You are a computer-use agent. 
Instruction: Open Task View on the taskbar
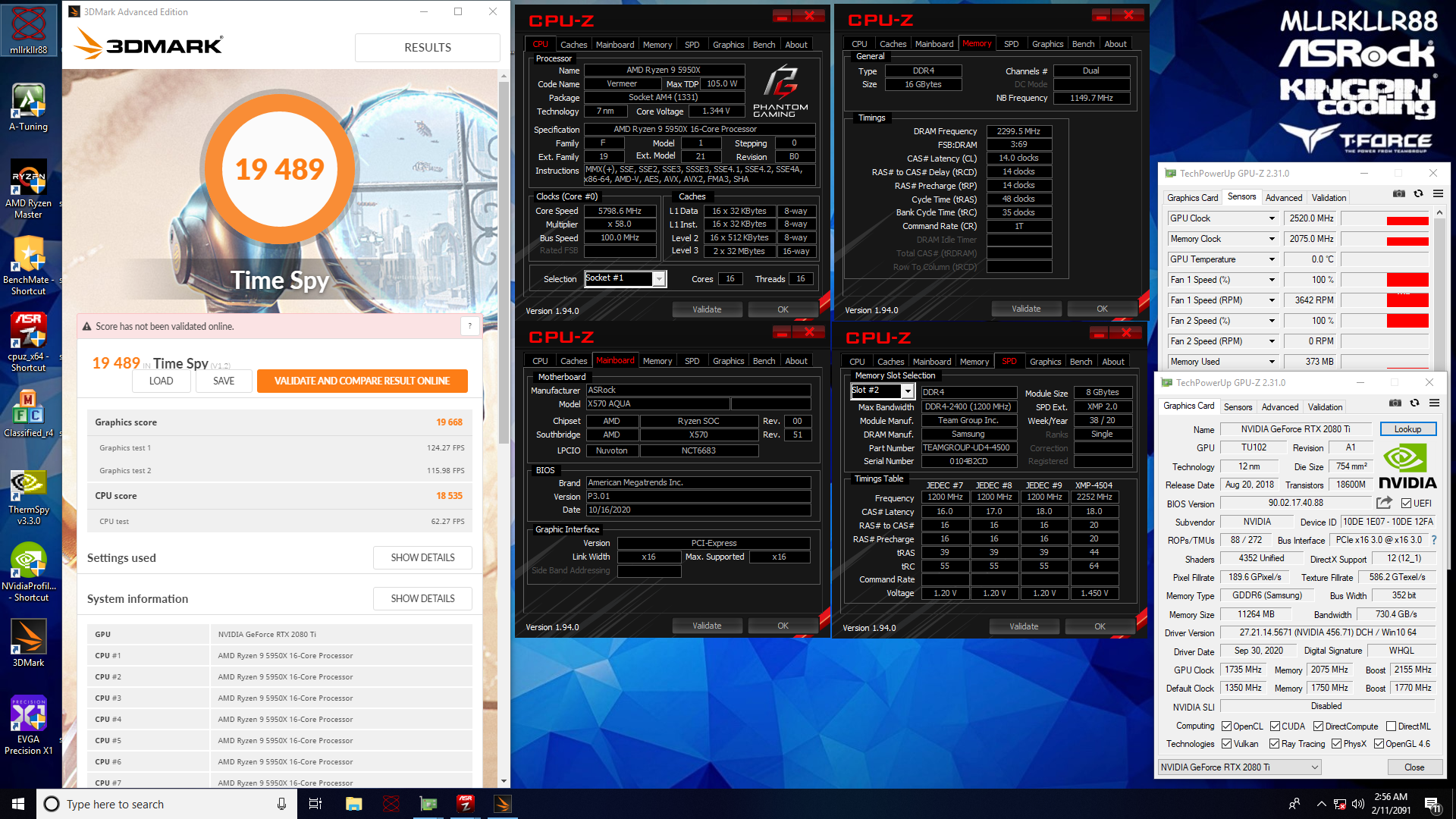[x=315, y=804]
